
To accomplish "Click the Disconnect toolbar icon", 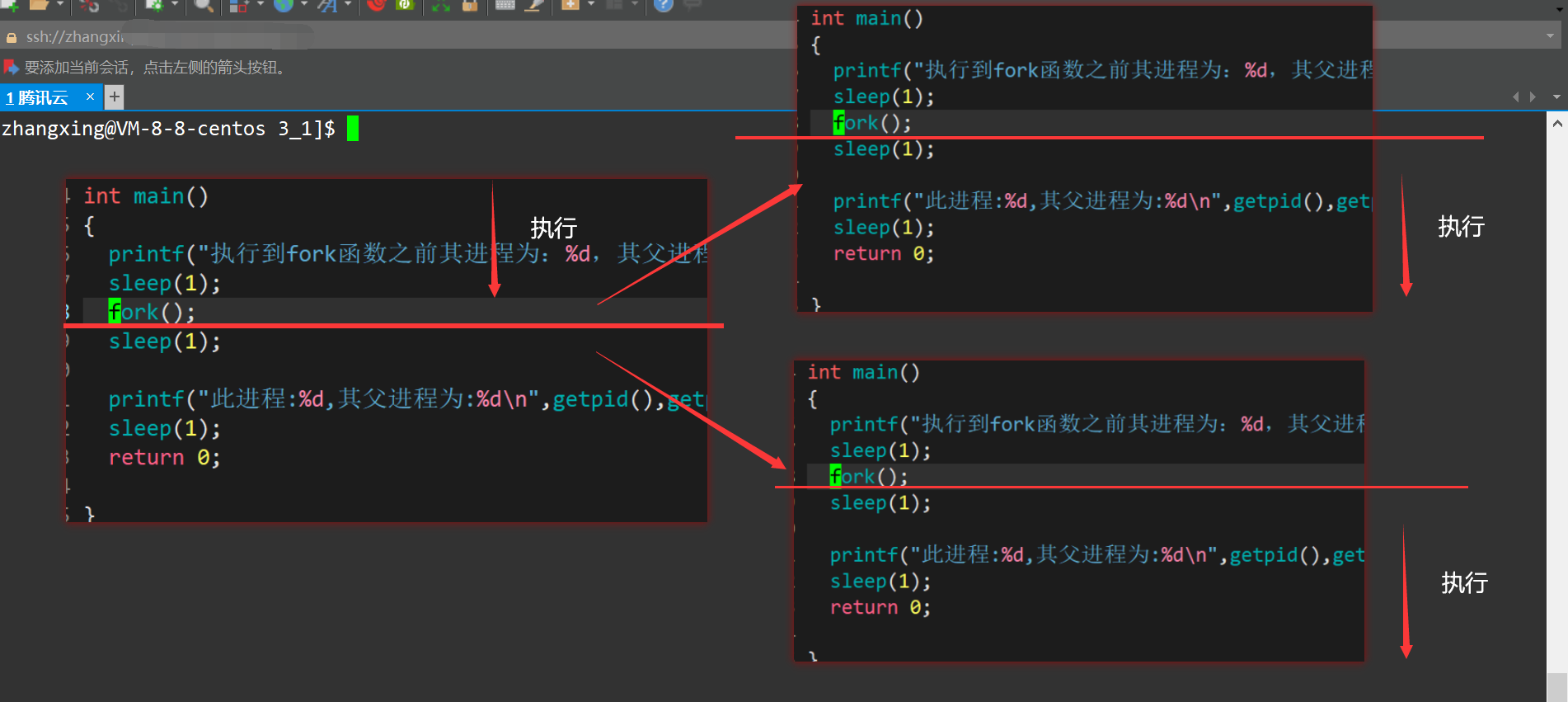I will (89, 5).
